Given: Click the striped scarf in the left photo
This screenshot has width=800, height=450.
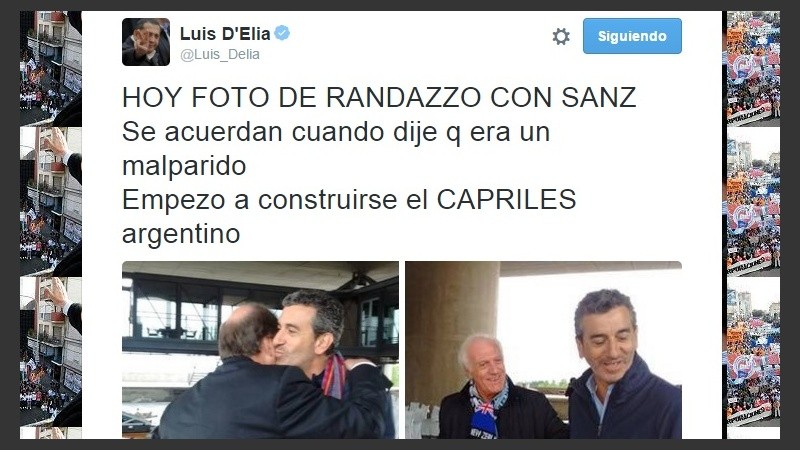Looking at the screenshot, I should pos(334,375).
